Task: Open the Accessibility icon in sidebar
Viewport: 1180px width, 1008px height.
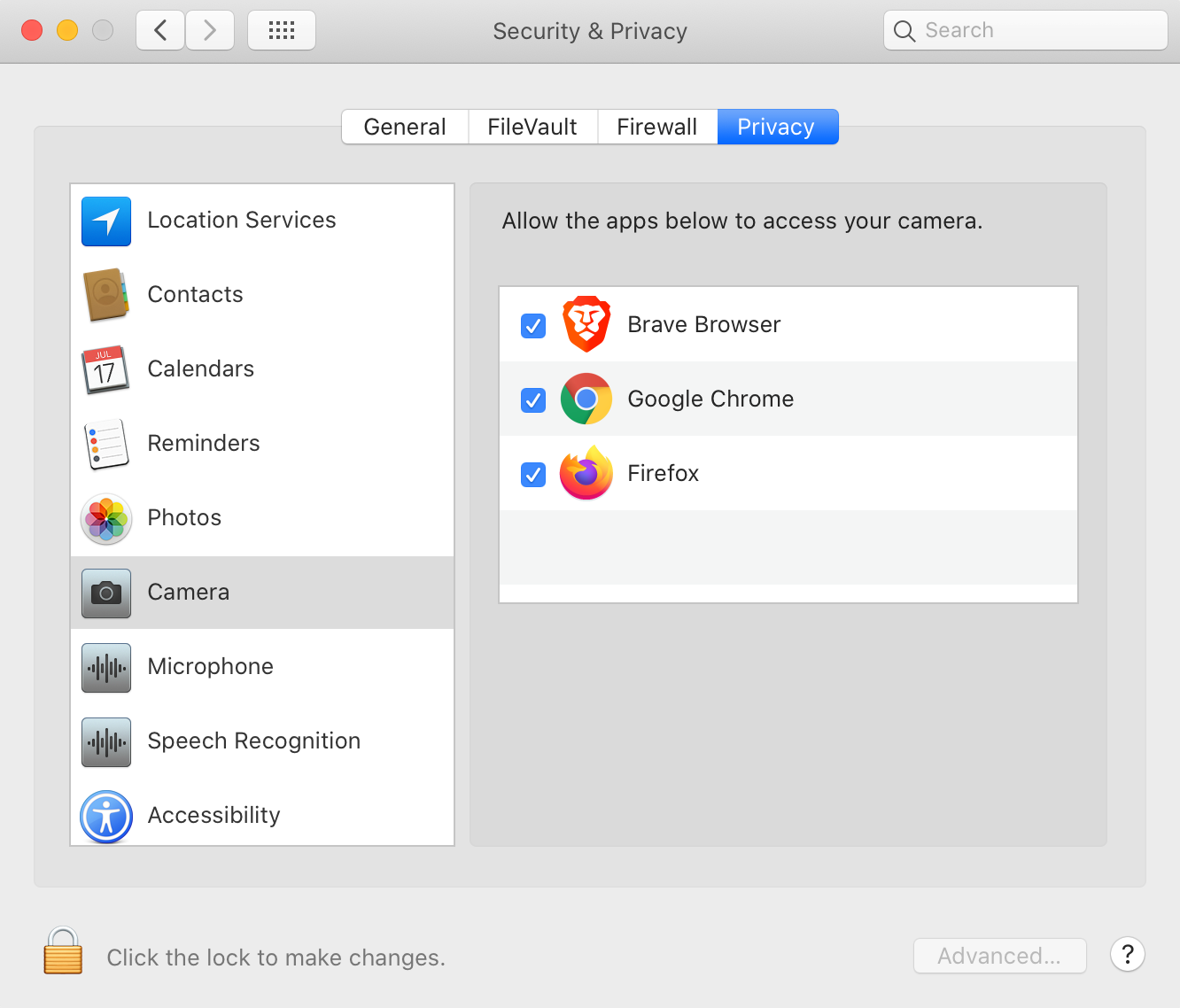Action: click(x=106, y=816)
